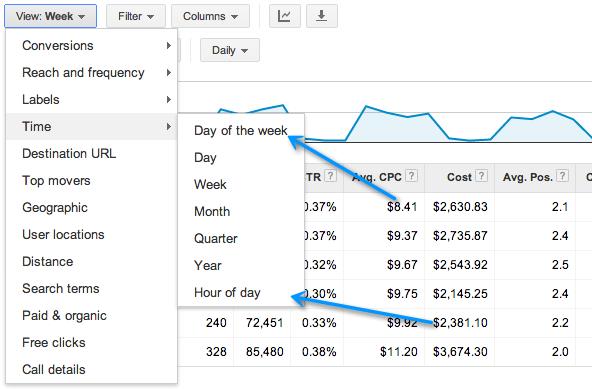592x389 pixels.
Task: Click help icon next to CTR header
Action: 330,176
